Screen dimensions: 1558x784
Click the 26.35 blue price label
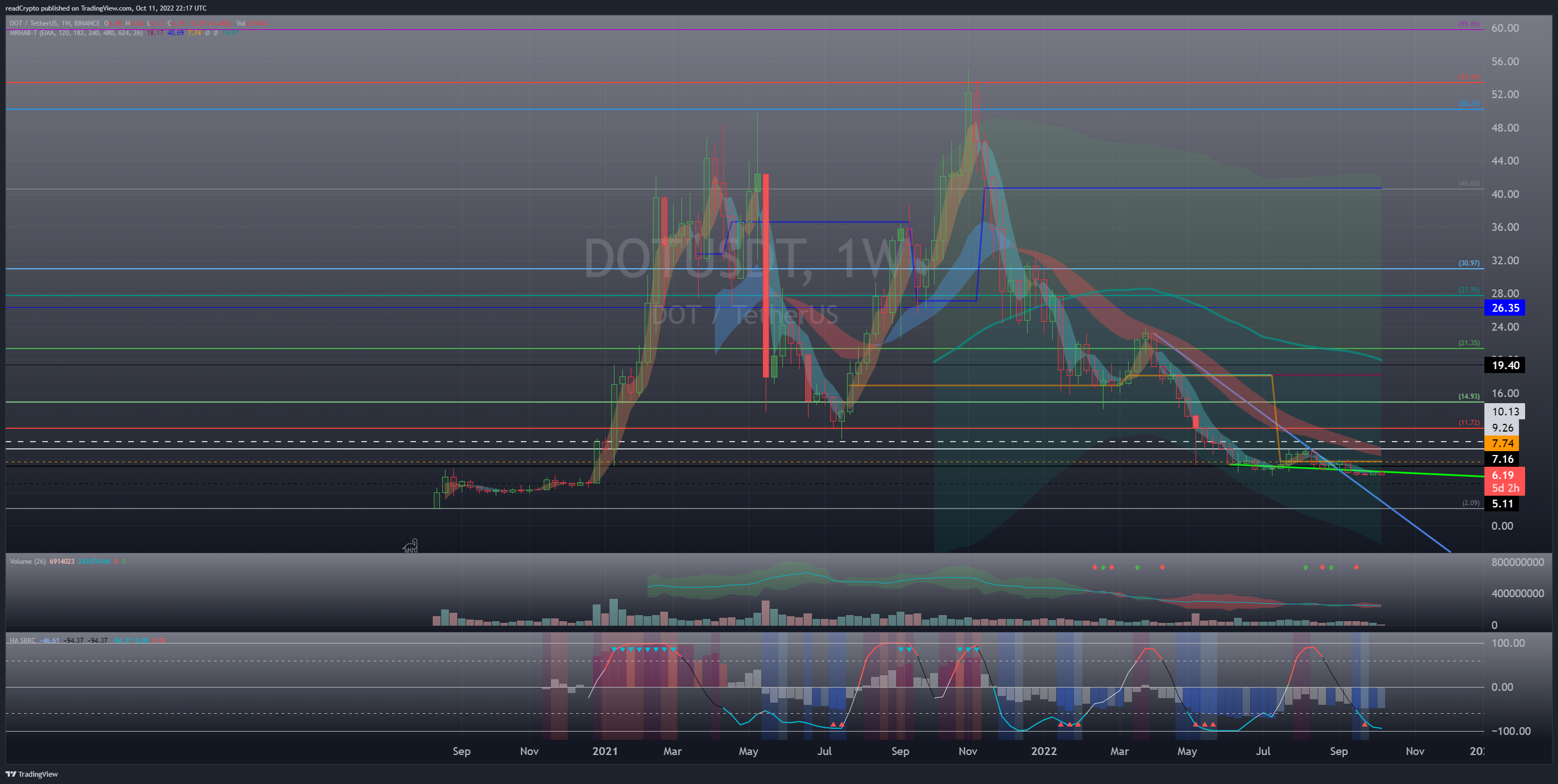(x=1505, y=308)
